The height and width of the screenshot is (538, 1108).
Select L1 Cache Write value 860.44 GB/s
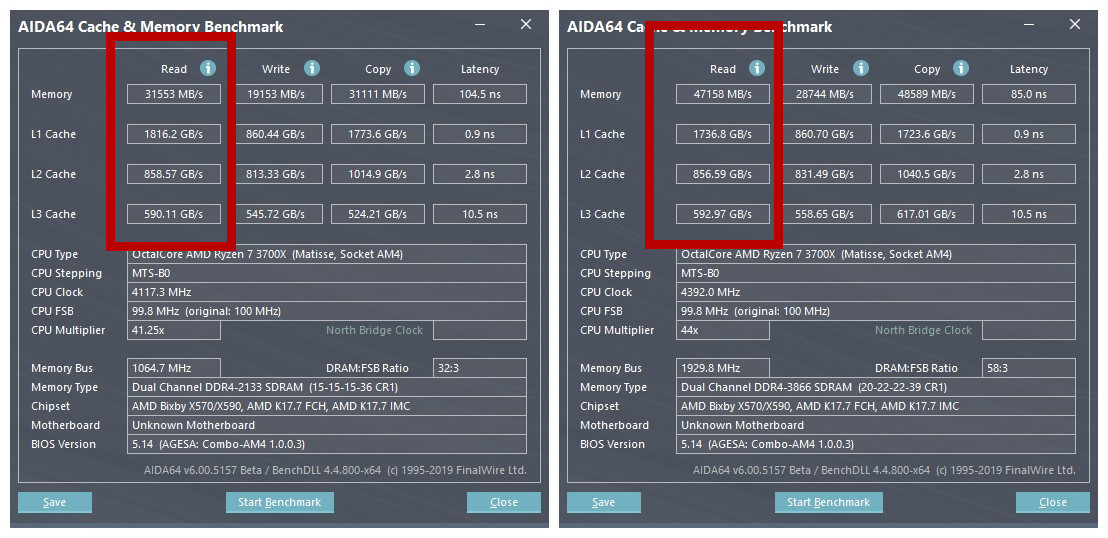tap(276, 134)
